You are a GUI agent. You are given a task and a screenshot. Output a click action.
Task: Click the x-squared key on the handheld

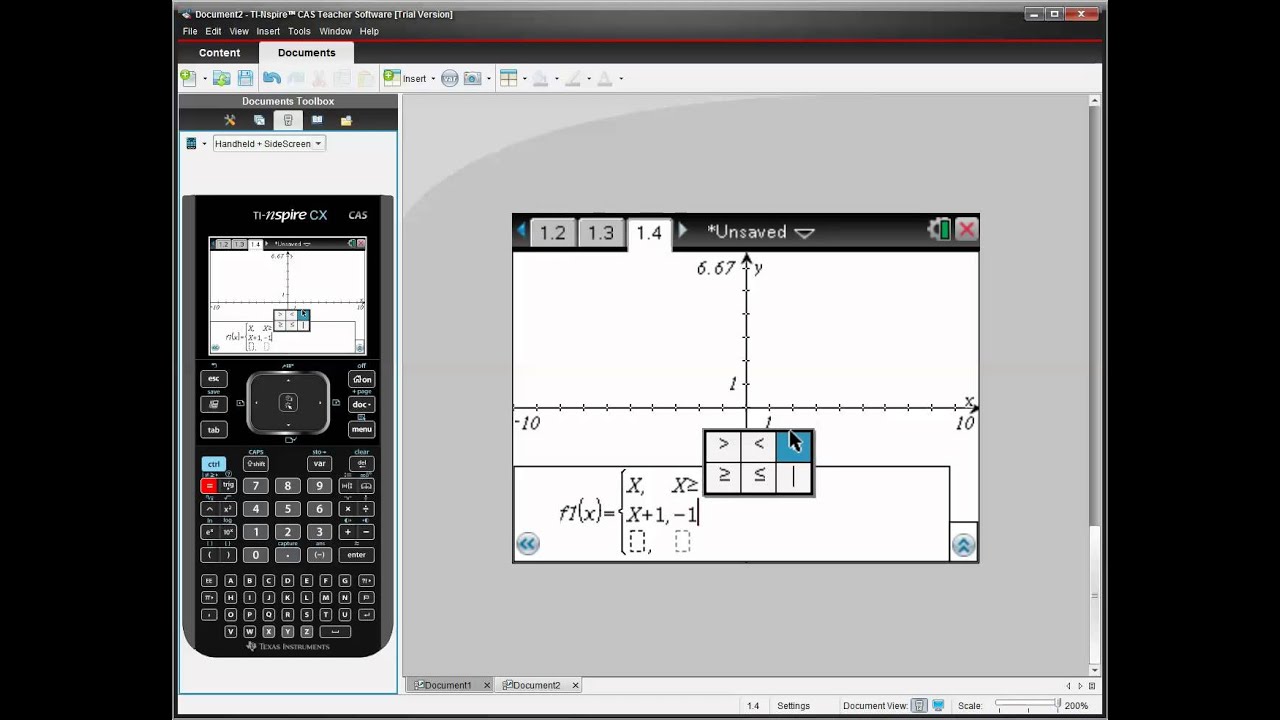pos(228,509)
